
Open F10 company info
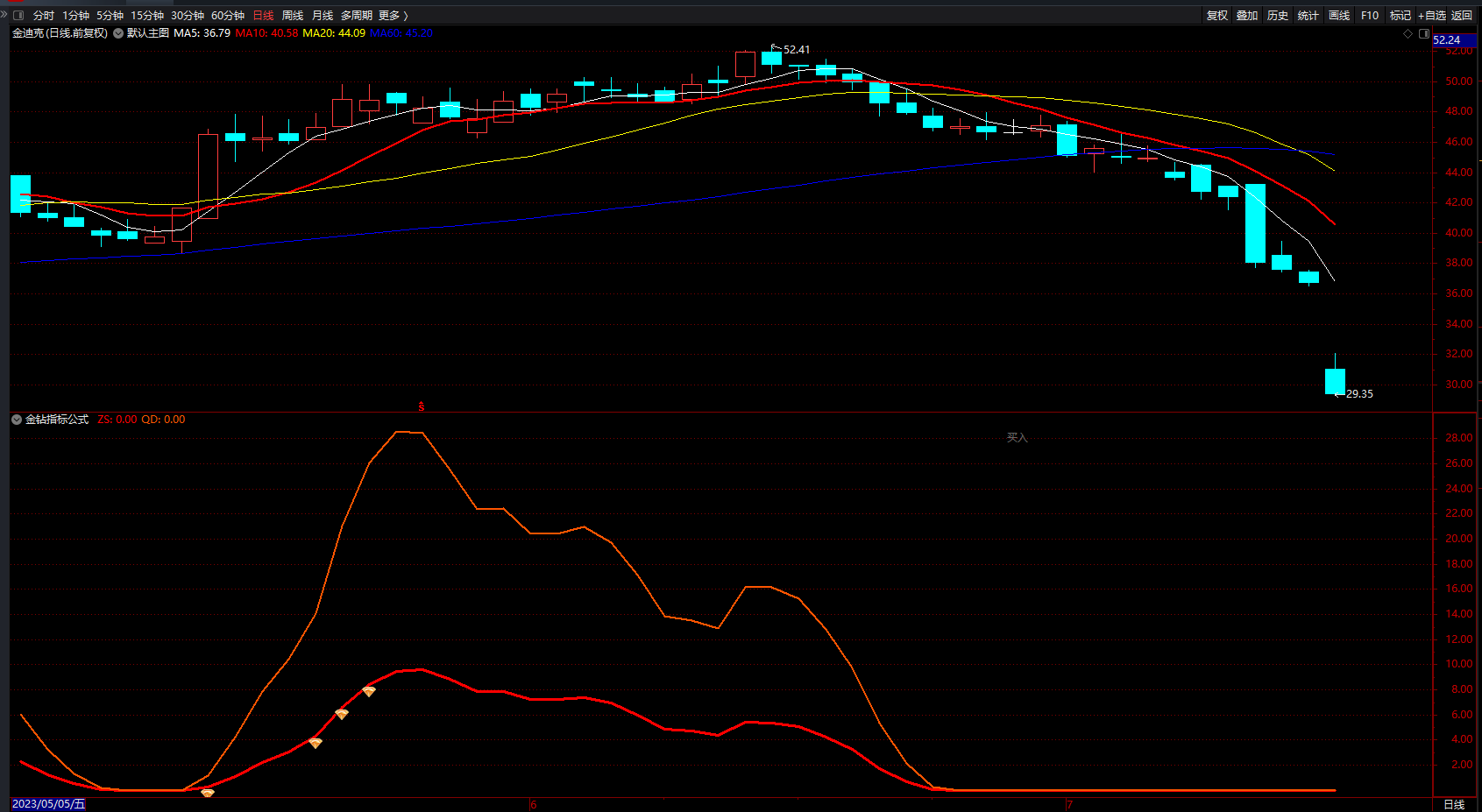1370,15
